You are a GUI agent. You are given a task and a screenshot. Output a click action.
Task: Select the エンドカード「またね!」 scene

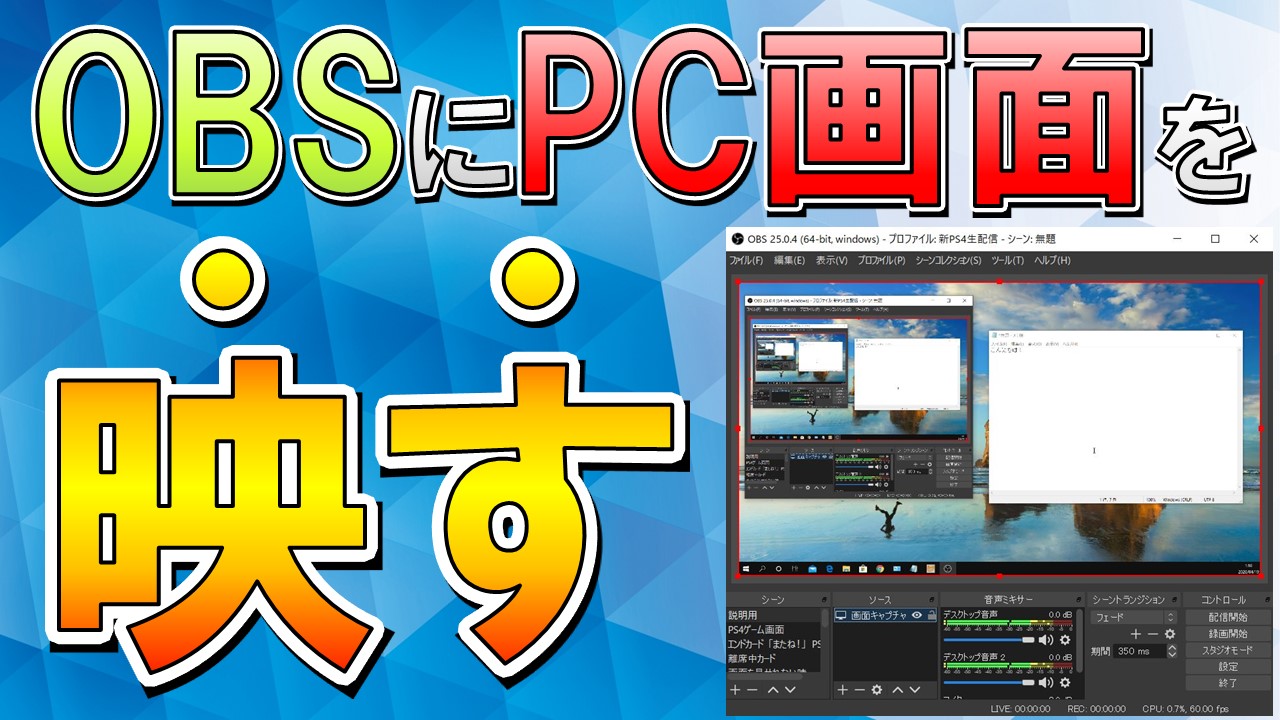pyautogui.click(x=774, y=644)
